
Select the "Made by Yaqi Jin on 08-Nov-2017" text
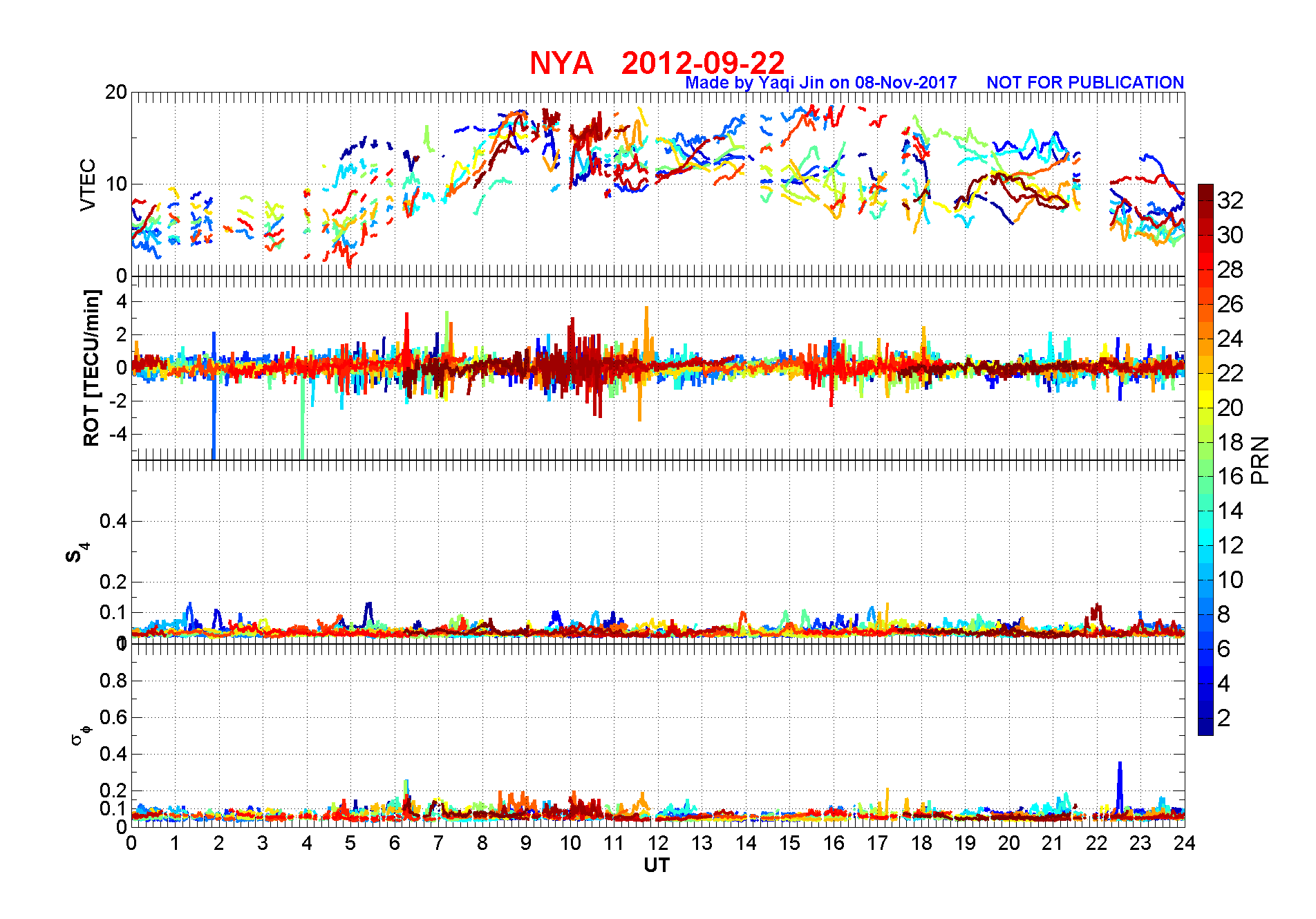821,83
